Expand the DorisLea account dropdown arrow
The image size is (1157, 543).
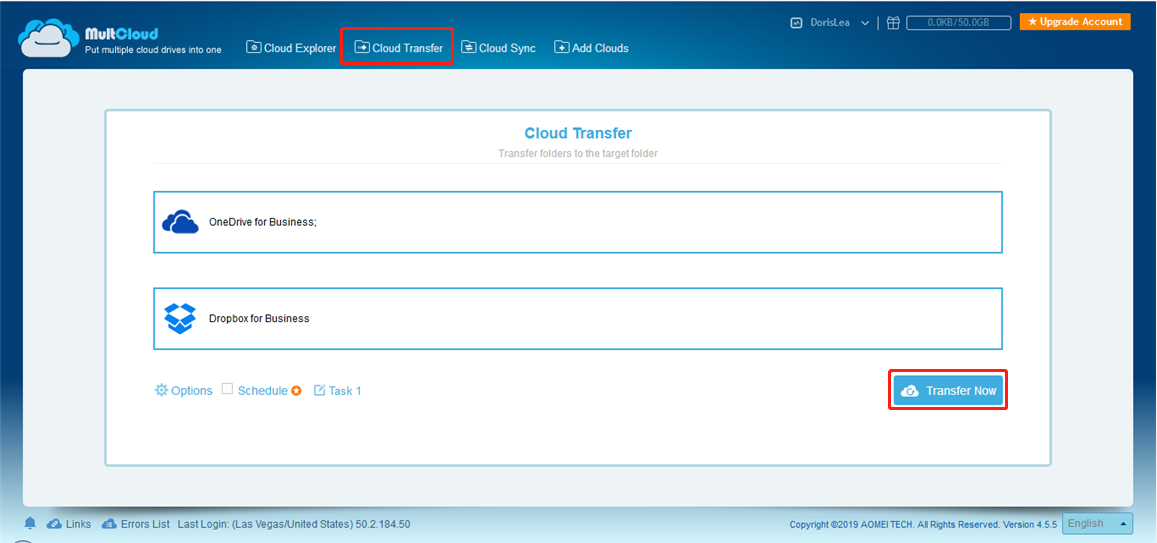(x=865, y=23)
